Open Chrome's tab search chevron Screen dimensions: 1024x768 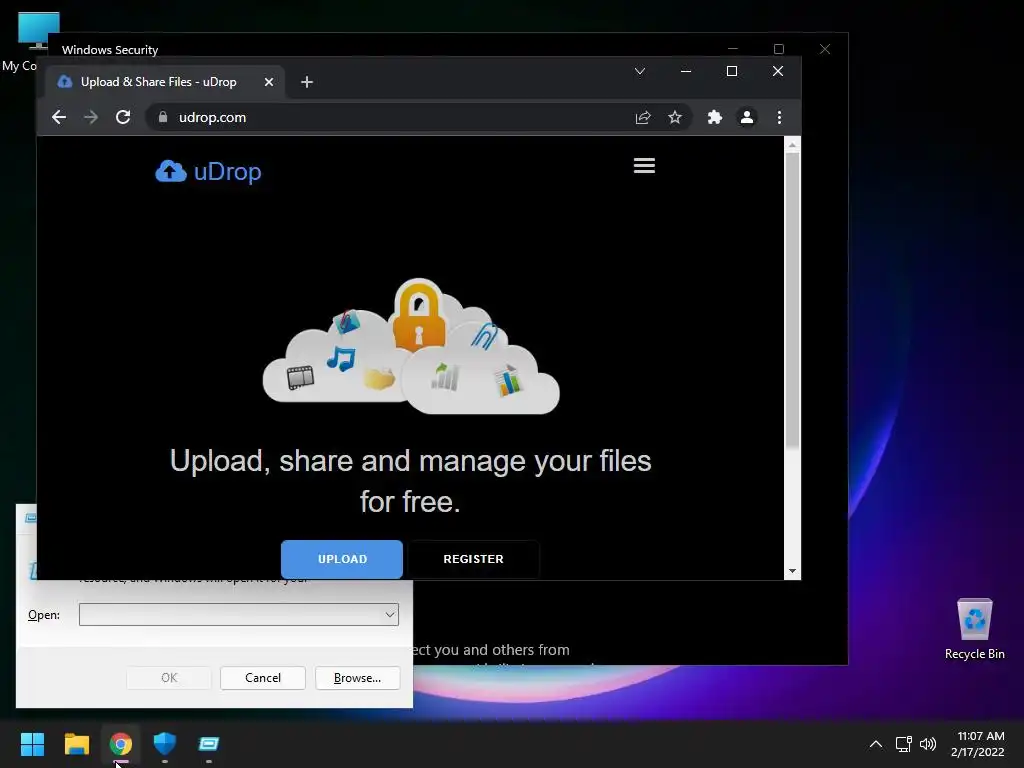640,71
